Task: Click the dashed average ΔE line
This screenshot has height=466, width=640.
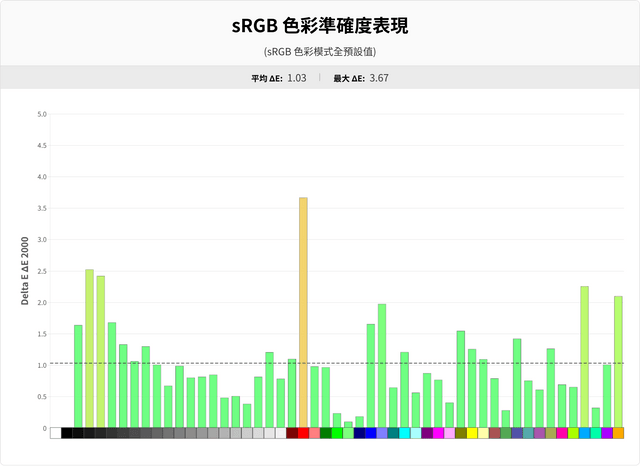Action: [x=337, y=363]
